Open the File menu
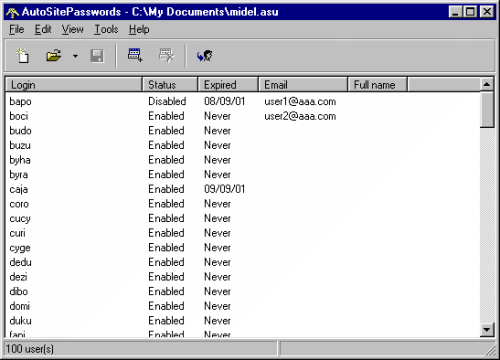Screen dimensions: 500x360 click(x=16, y=29)
